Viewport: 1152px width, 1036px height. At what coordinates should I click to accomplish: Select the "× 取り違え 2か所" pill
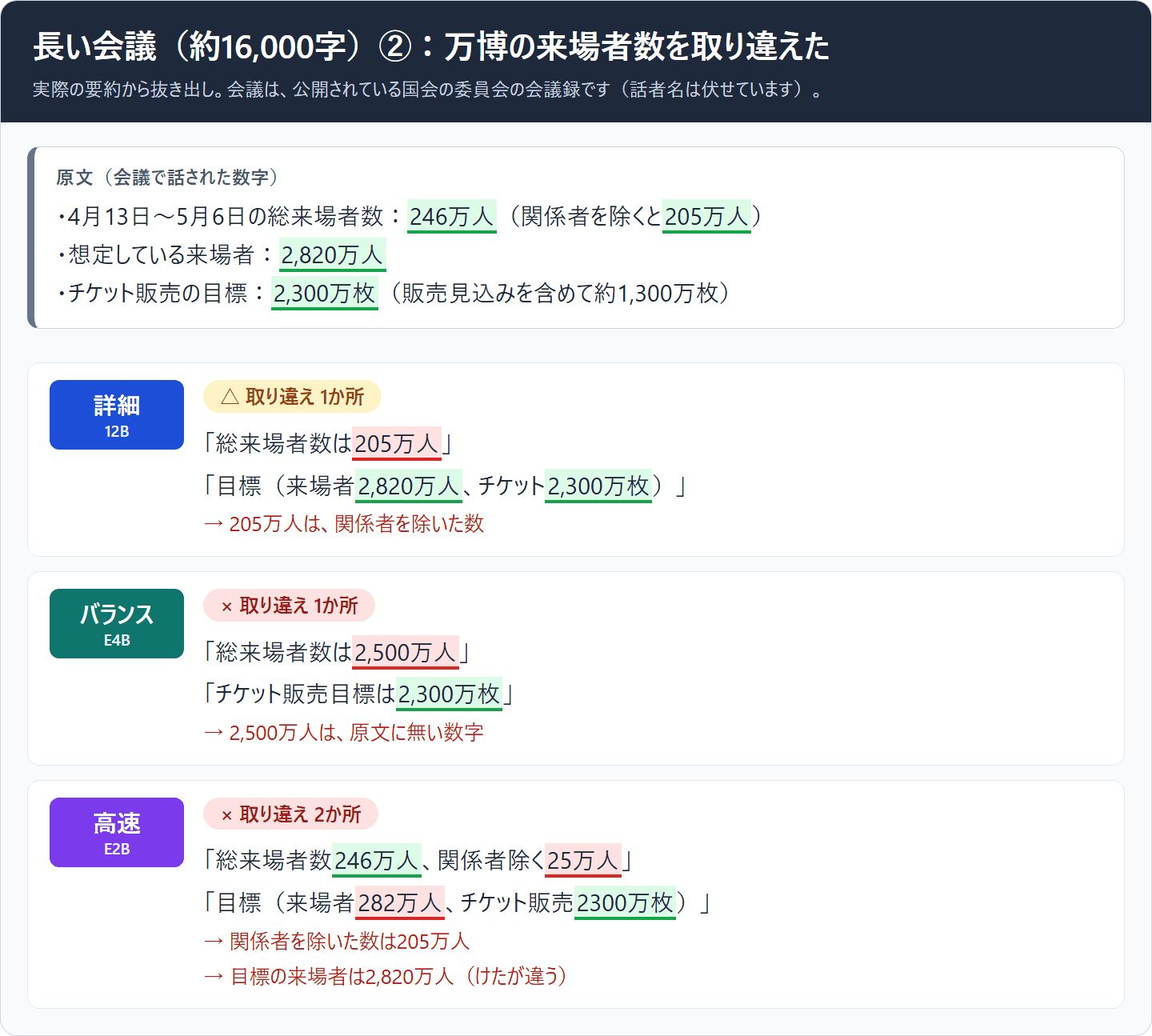click(x=290, y=814)
